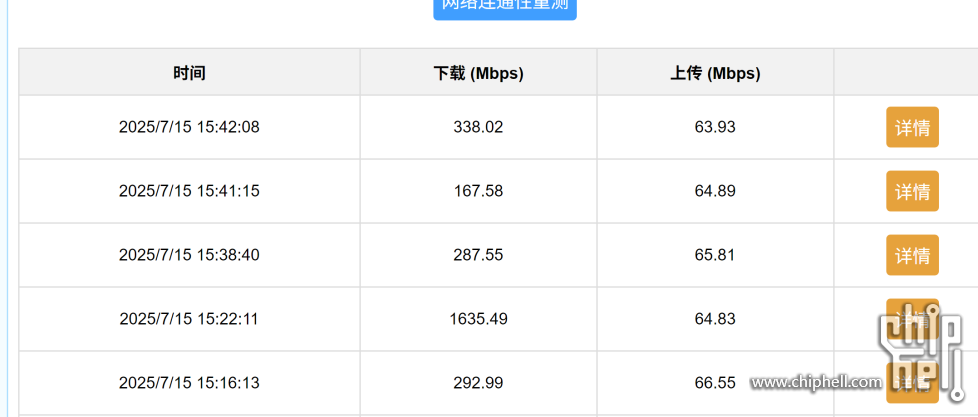Click the 338.02 download speed value

pos(478,127)
